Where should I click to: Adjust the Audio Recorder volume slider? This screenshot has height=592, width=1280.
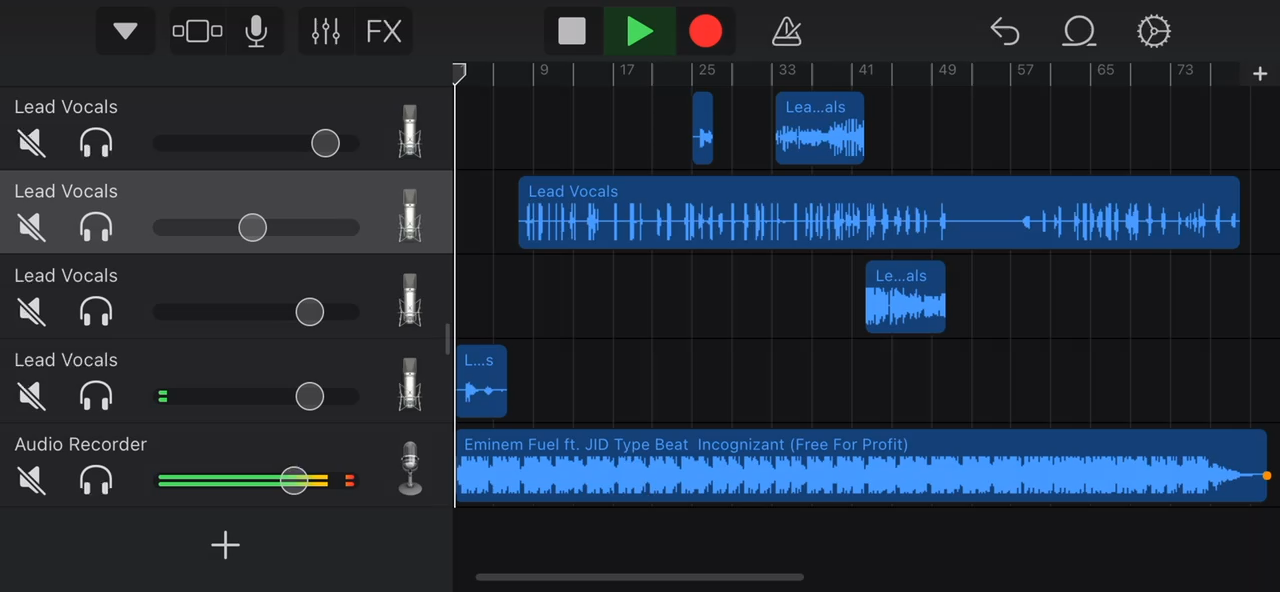(294, 481)
